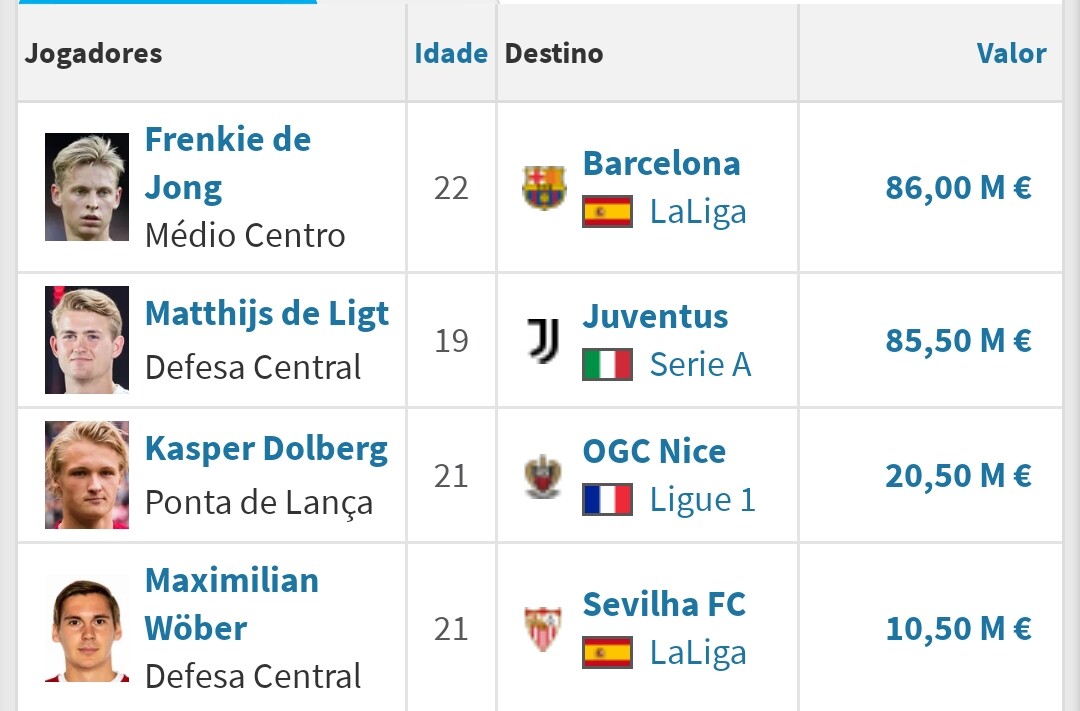
Task: Click the Juventus club logo icon
Action: (543, 340)
